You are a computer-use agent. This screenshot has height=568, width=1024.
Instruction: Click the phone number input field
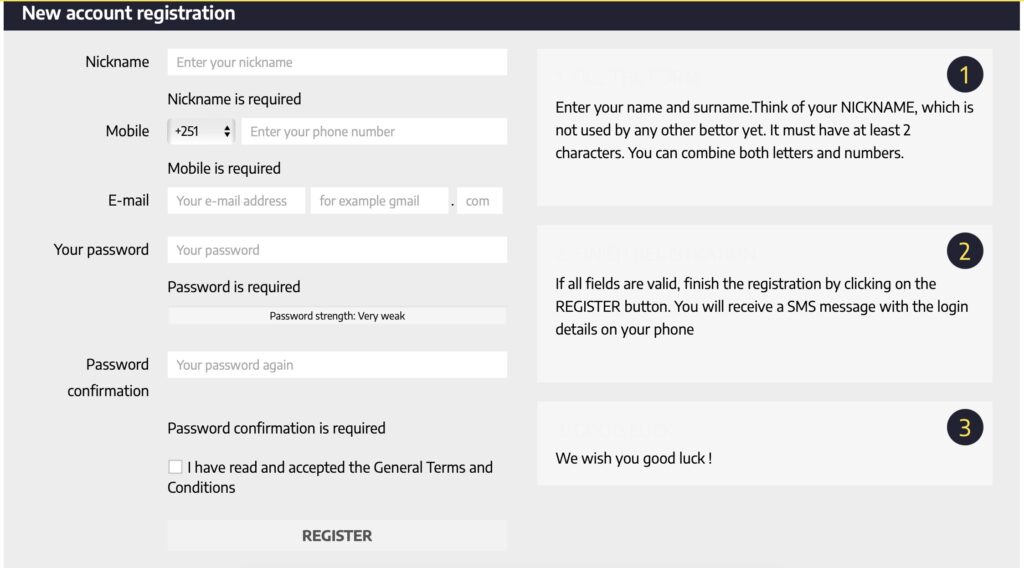(374, 131)
